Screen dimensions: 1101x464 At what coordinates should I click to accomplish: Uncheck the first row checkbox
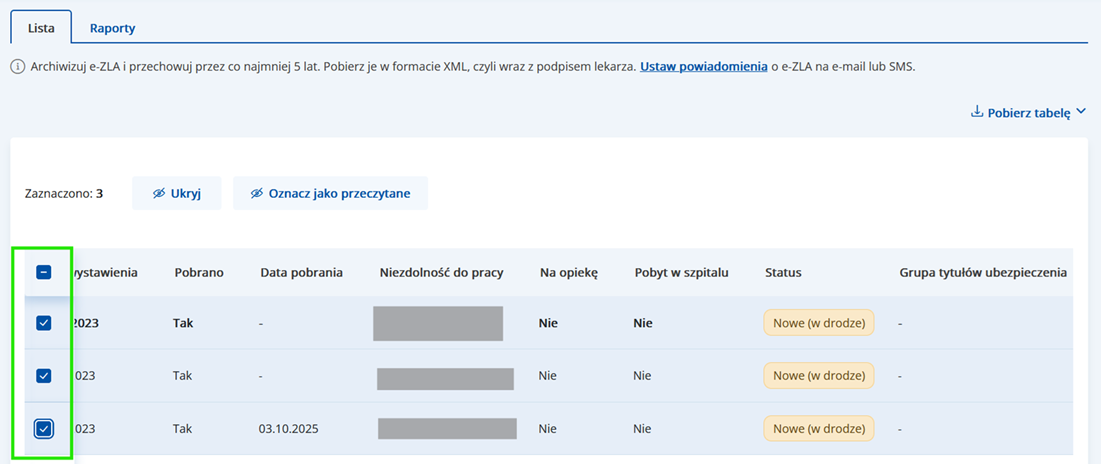[x=43, y=323]
